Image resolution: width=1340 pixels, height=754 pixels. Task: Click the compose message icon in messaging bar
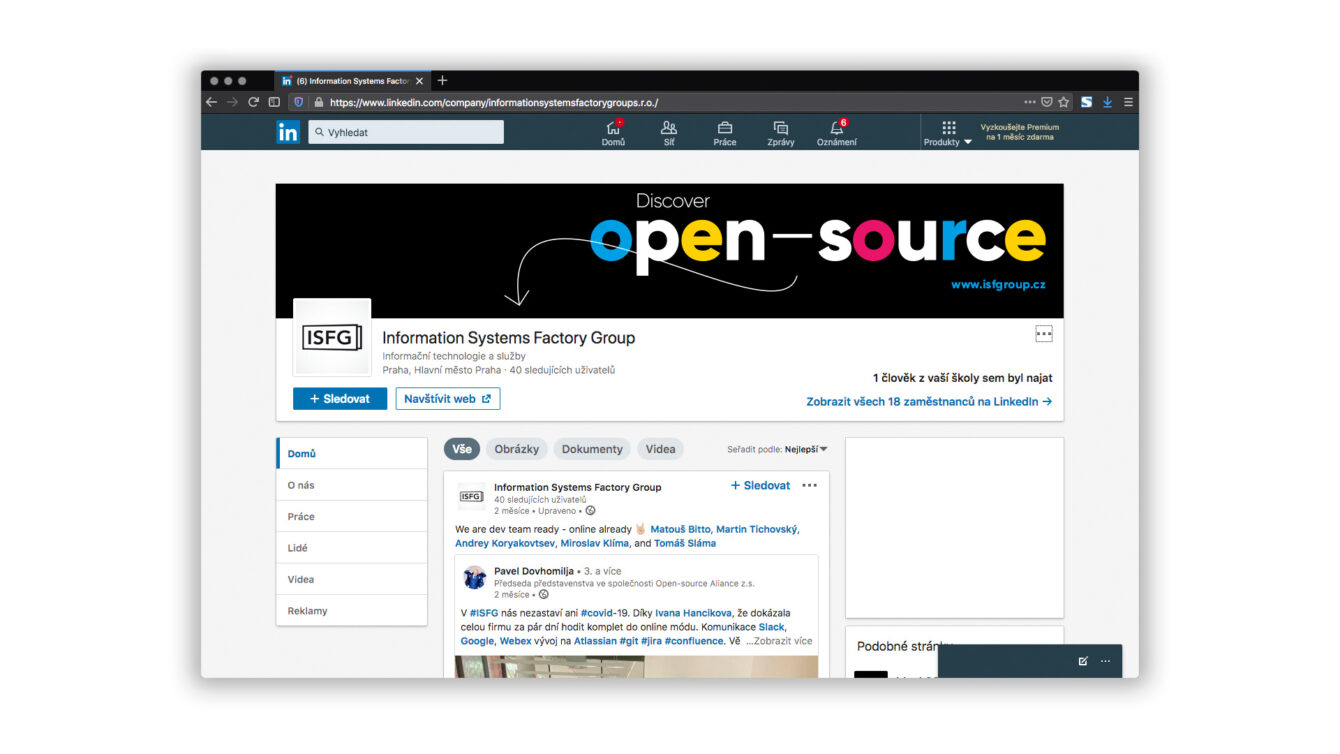(1083, 661)
